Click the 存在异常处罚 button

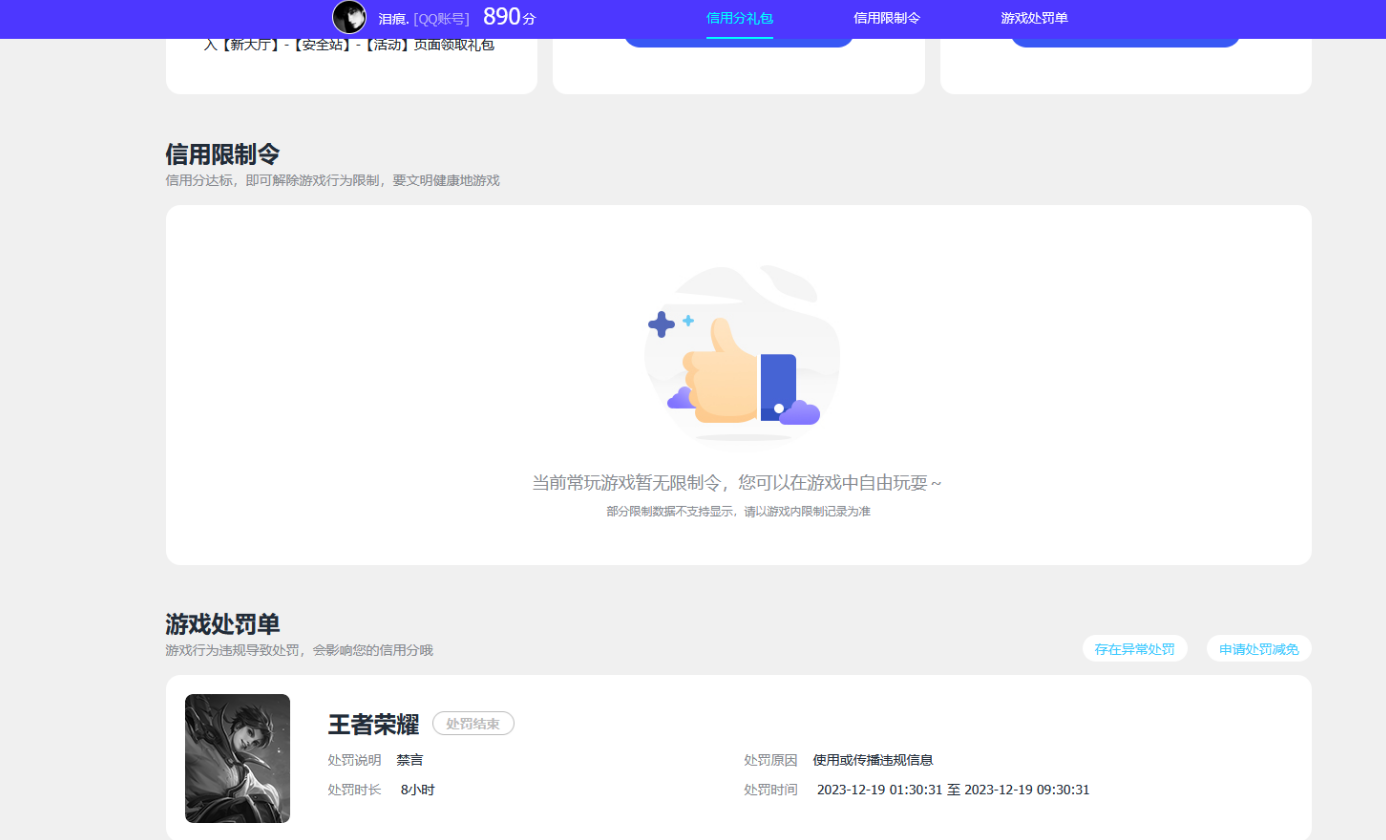point(1135,649)
